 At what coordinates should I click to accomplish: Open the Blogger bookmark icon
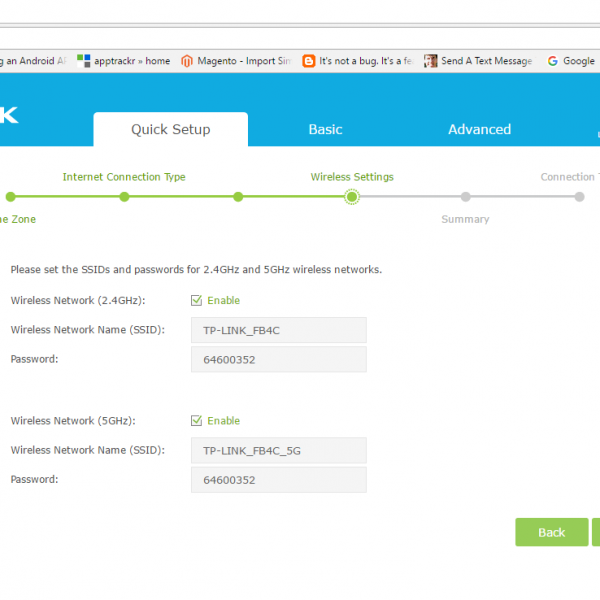click(309, 61)
